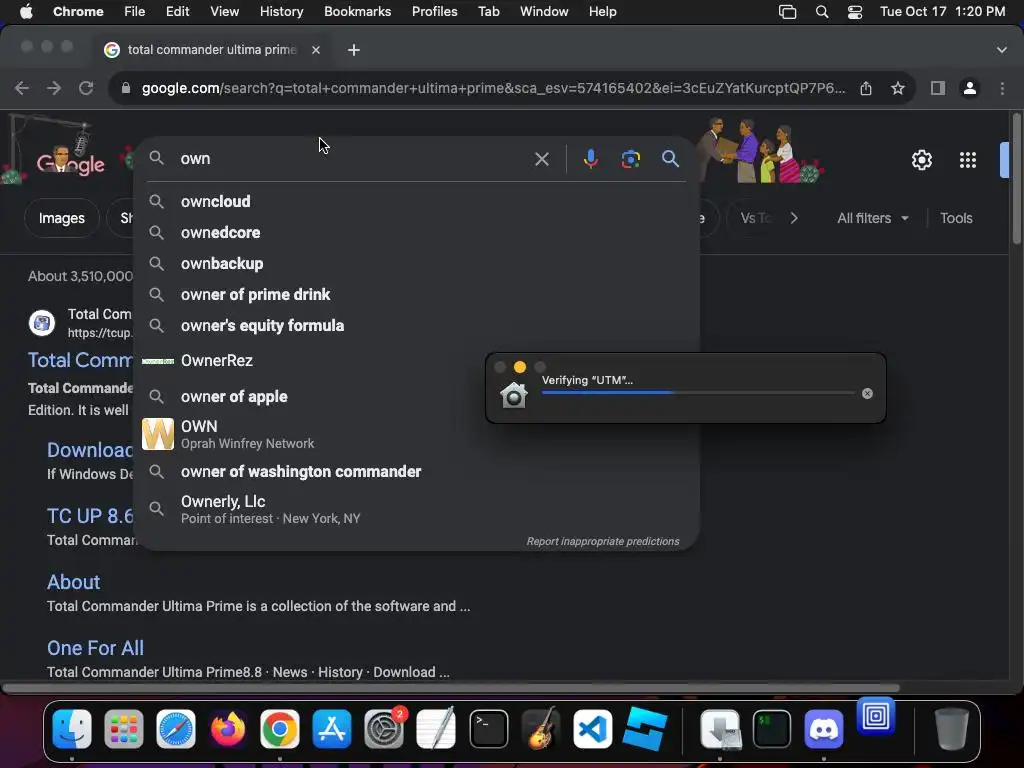Start voice search with the microphone icon
This screenshot has width=1024, height=768.
[x=590, y=159]
